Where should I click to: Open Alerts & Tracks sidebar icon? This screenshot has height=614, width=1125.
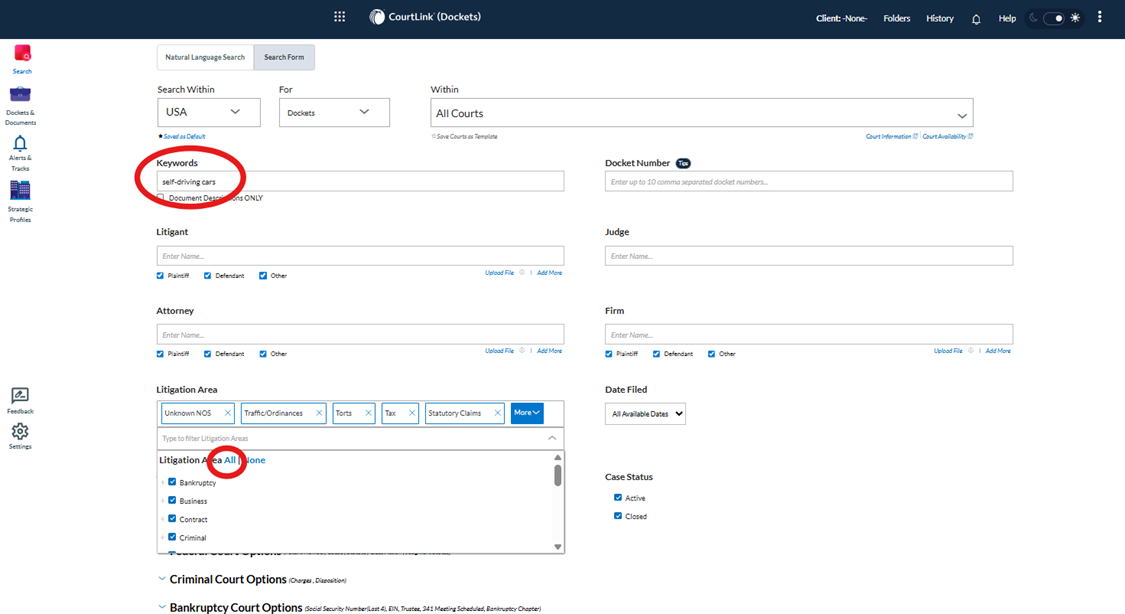pyautogui.click(x=20, y=145)
